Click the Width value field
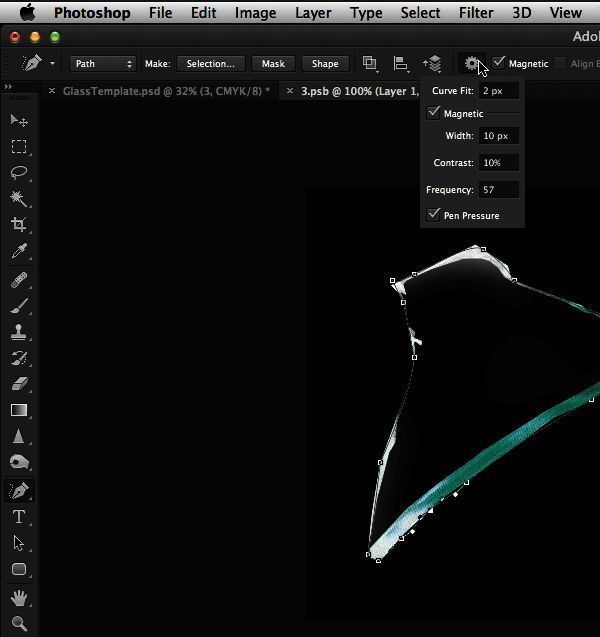 [498, 136]
